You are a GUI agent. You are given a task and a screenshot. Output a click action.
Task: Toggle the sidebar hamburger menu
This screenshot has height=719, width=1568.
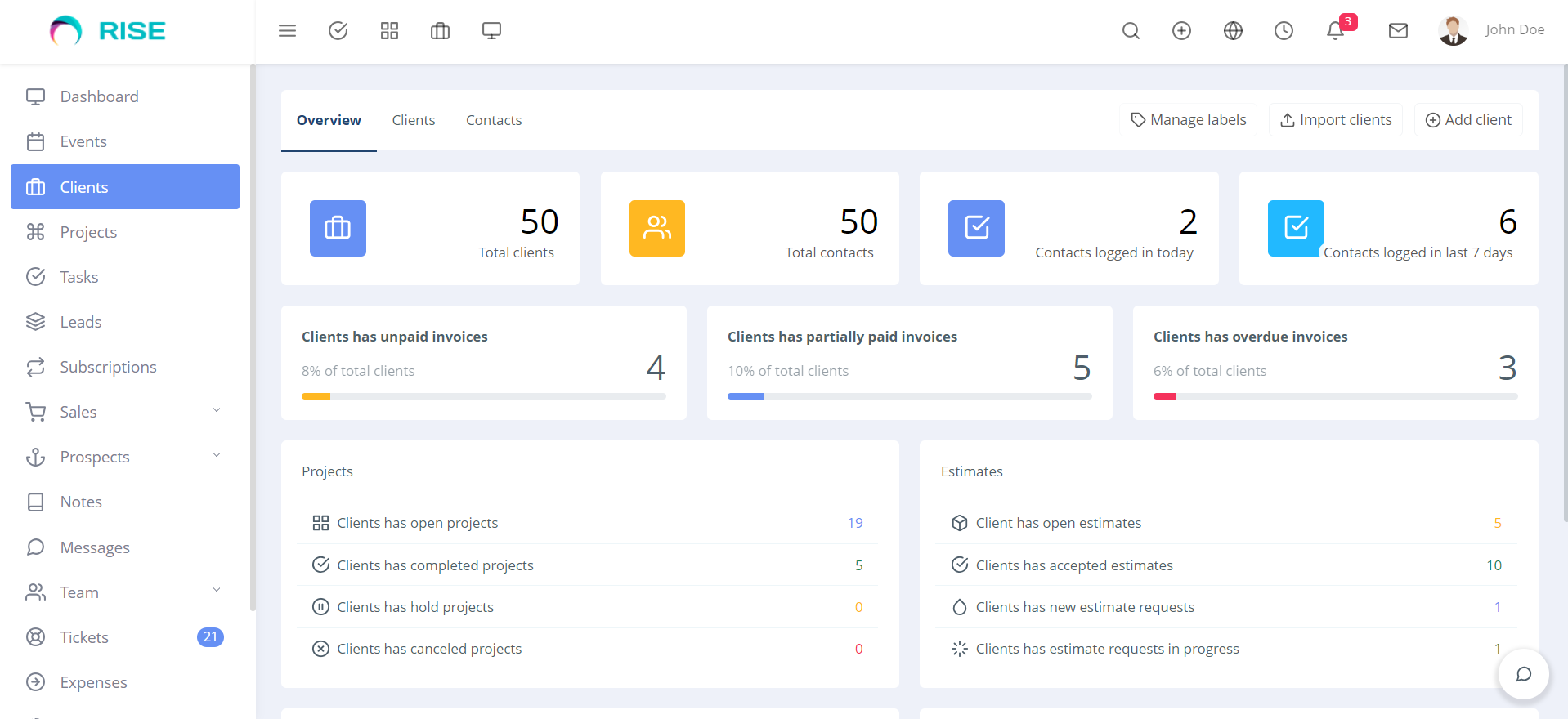tap(287, 31)
